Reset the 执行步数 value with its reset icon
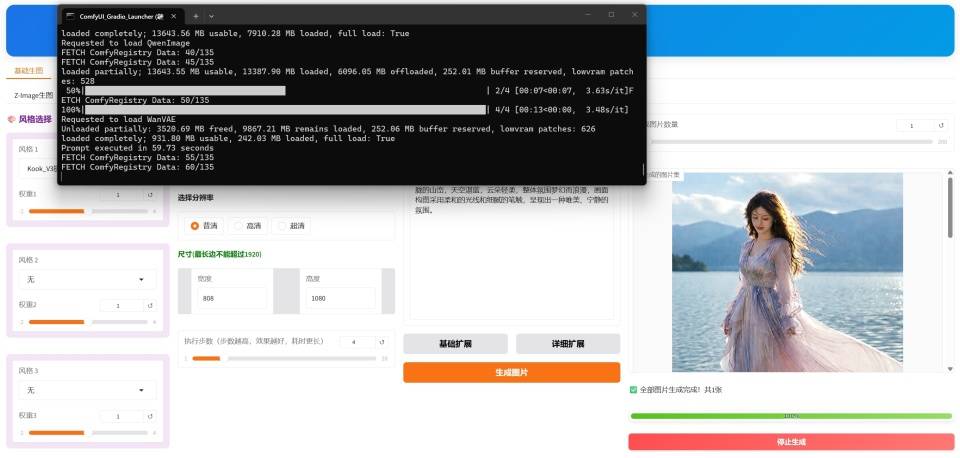Image resolution: width=960 pixels, height=458 pixels. [x=382, y=342]
